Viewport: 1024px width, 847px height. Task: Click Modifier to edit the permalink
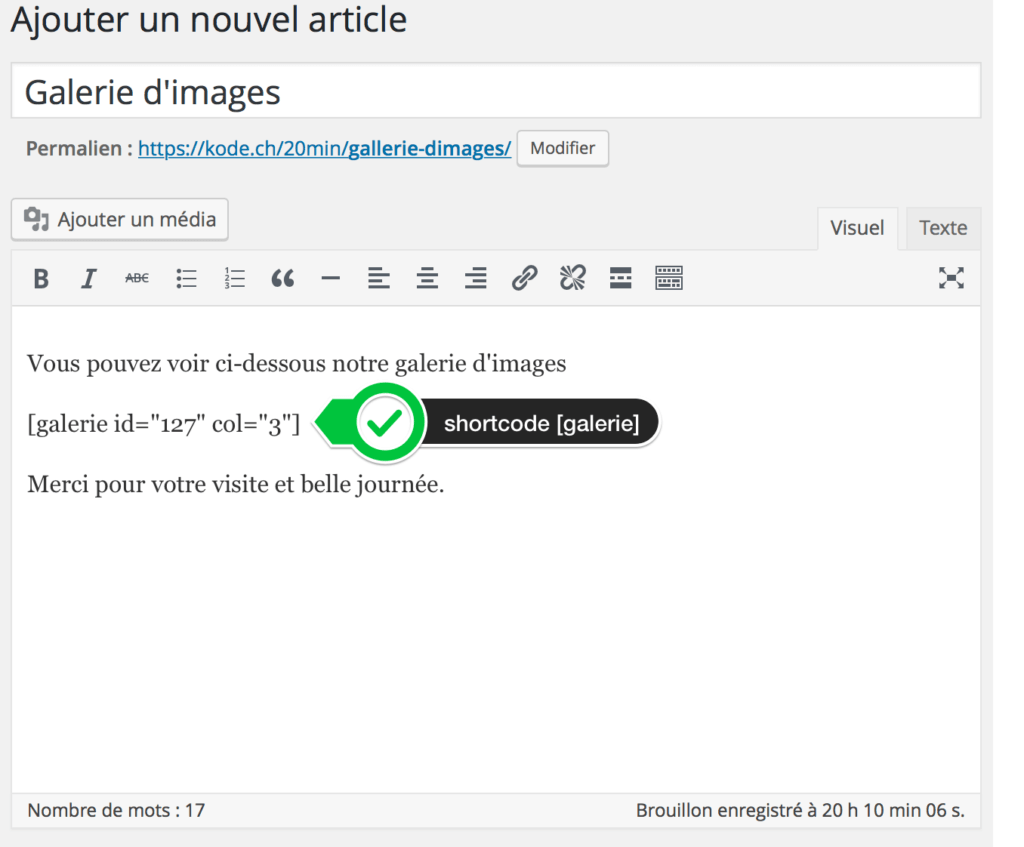point(562,148)
